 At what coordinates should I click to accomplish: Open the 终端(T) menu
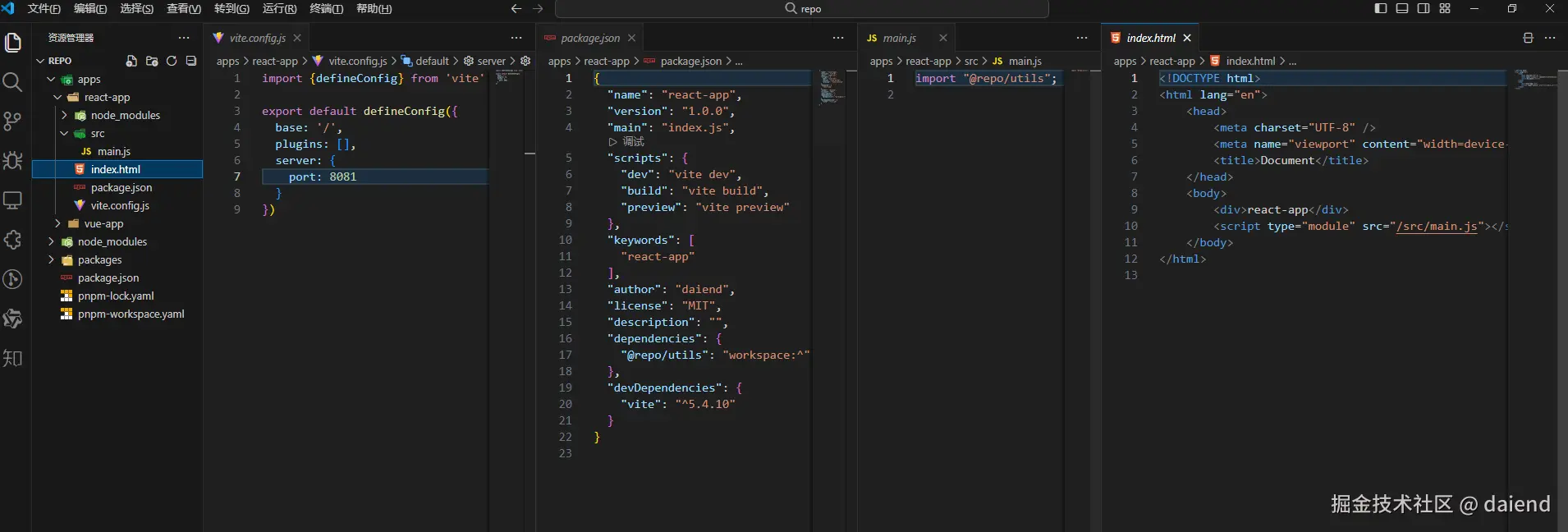326,8
